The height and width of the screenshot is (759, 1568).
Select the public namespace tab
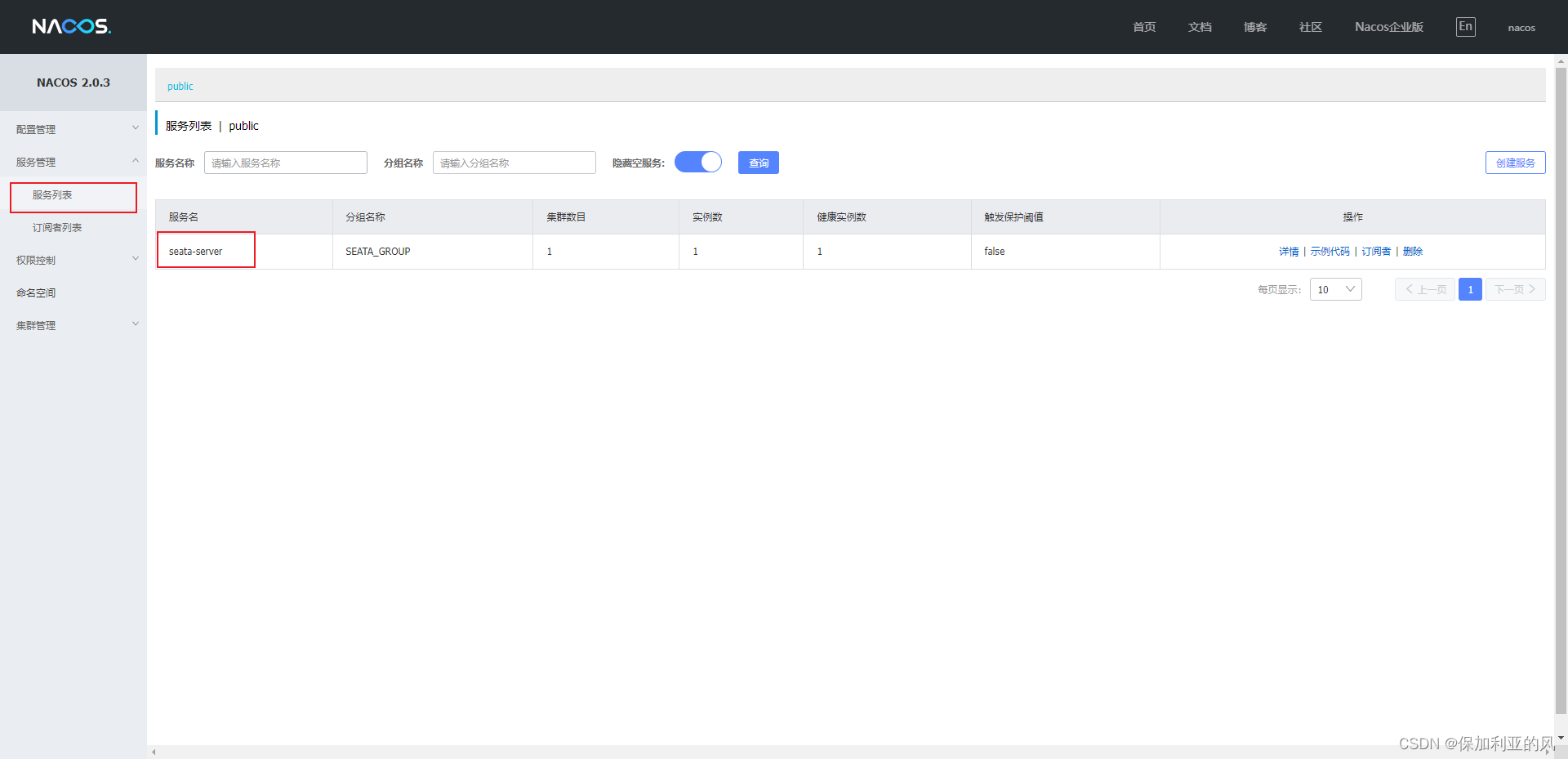point(180,86)
